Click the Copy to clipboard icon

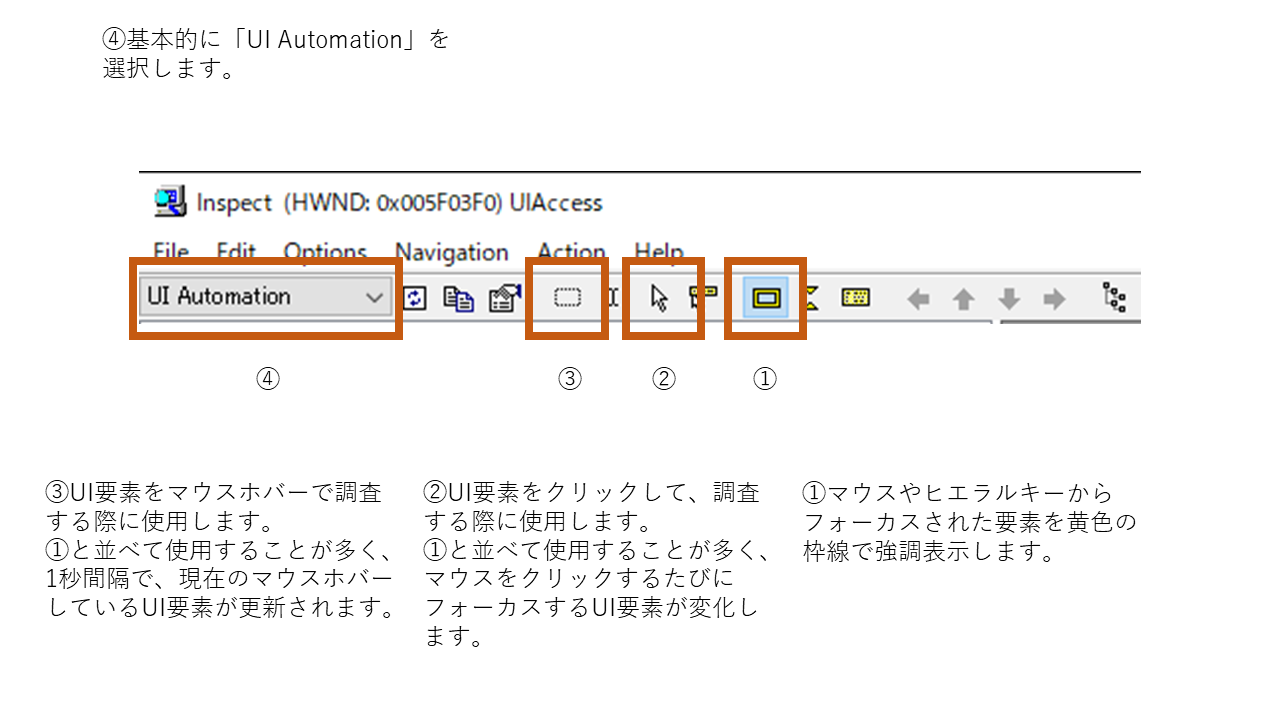[x=458, y=298]
